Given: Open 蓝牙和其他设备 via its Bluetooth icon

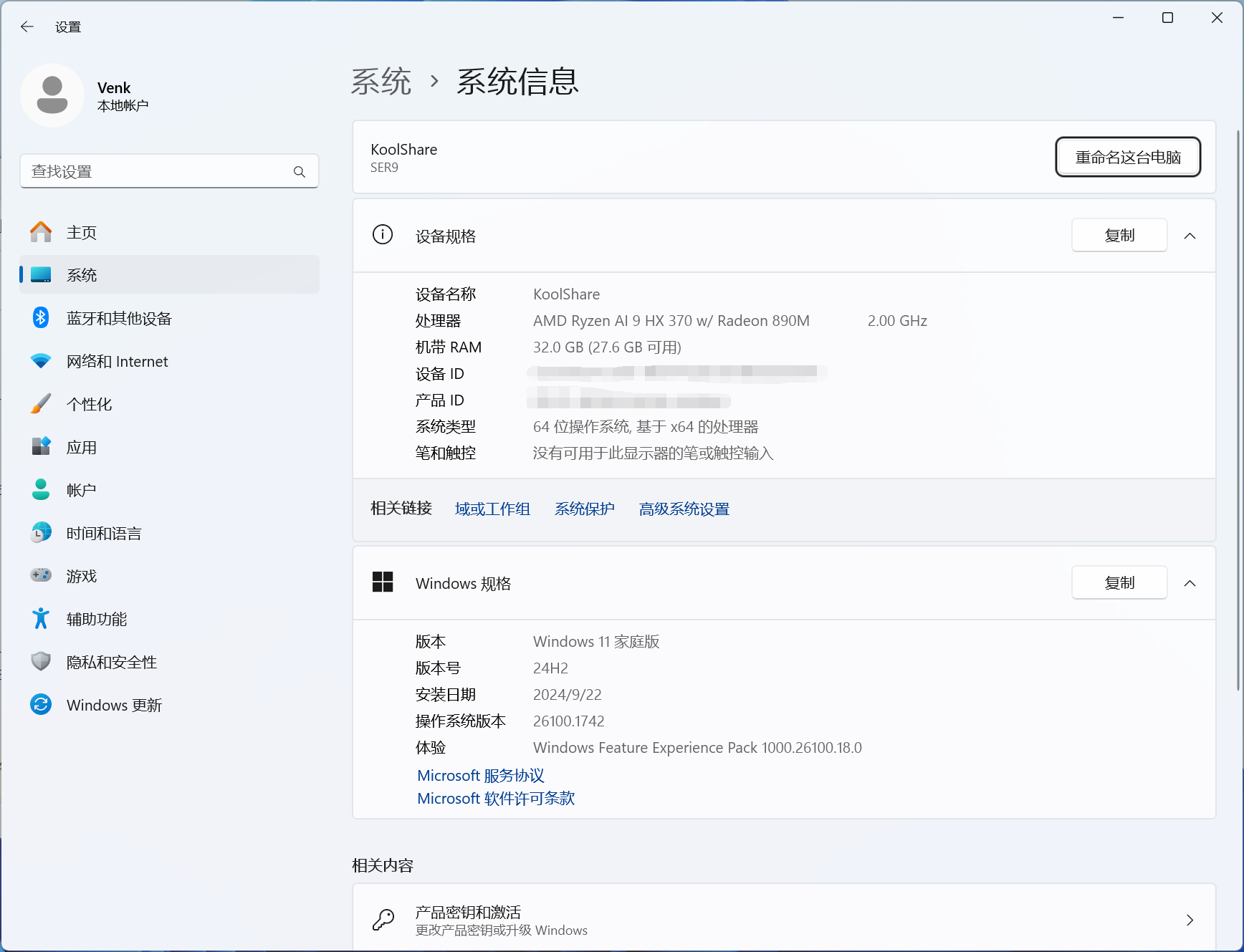Looking at the screenshot, I should pyautogui.click(x=41, y=318).
